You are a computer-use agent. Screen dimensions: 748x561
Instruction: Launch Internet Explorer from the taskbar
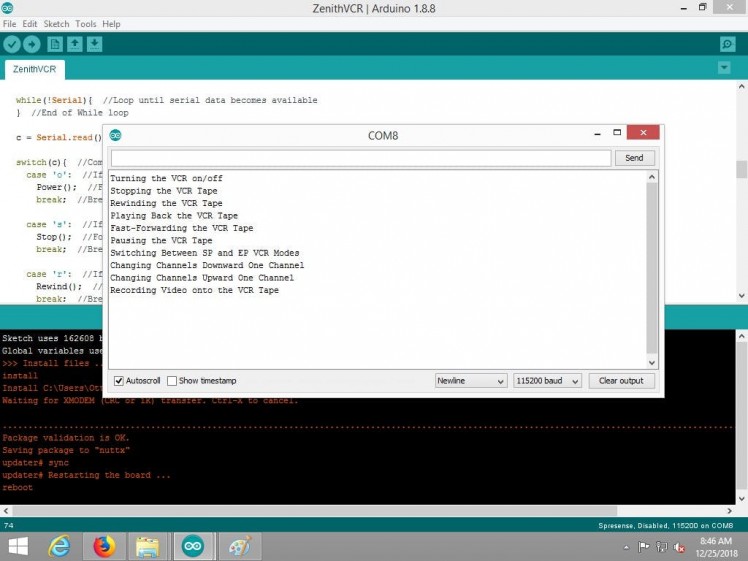pyautogui.click(x=60, y=546)
